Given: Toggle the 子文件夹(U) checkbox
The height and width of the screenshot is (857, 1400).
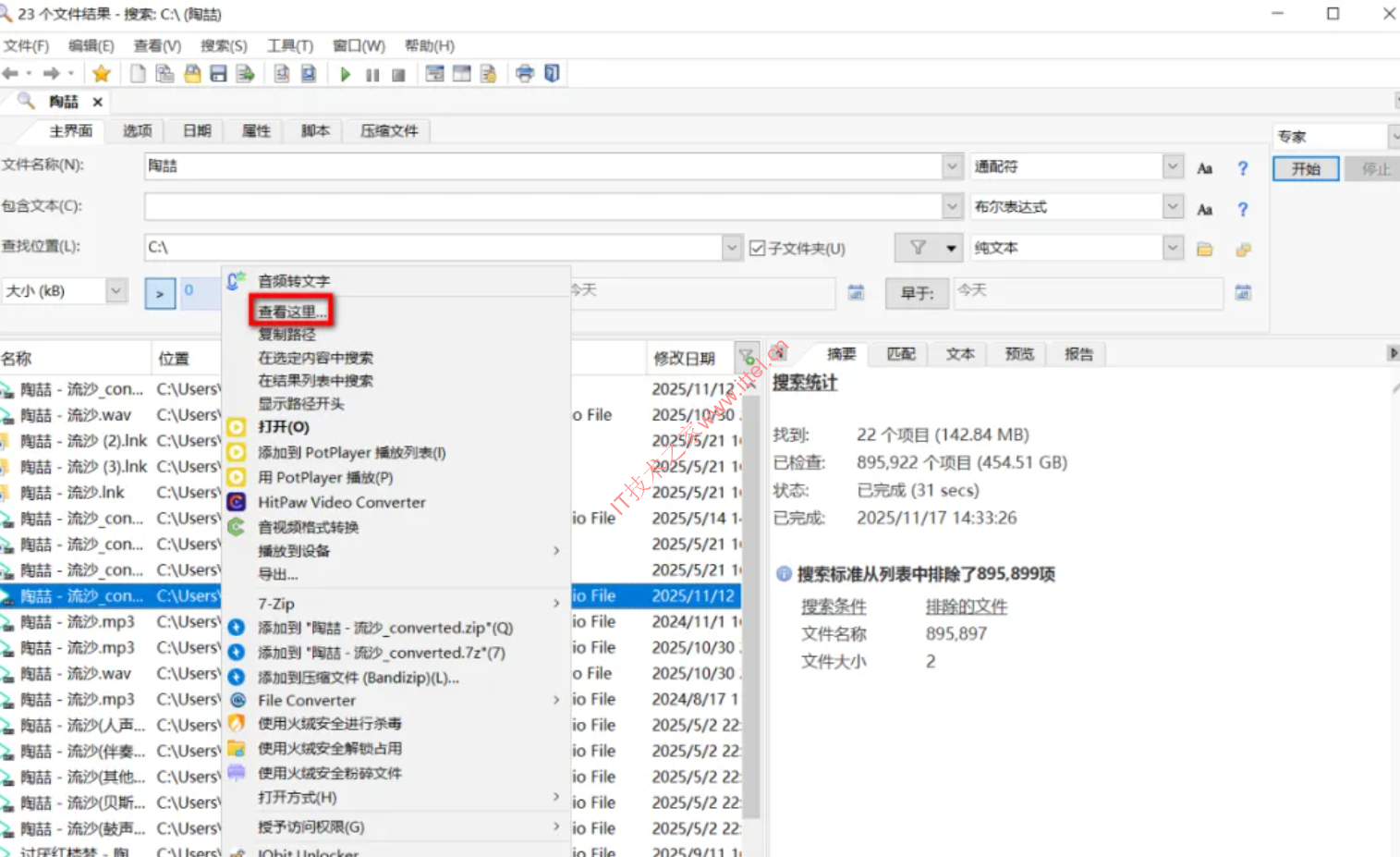Looking at the screenshot, I should (758, 249).
